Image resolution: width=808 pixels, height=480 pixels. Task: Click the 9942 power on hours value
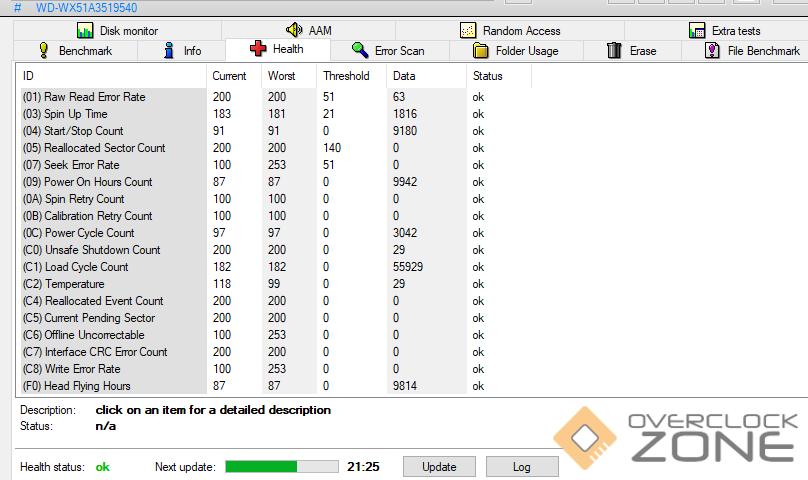click(405, 182)
